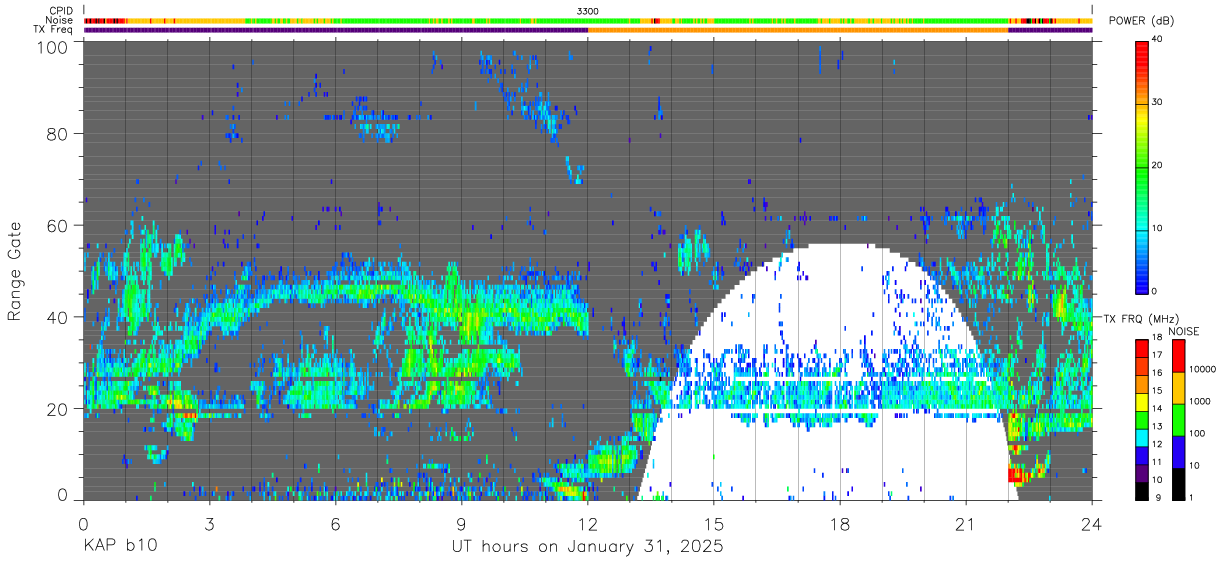Click the Noise status strip above the plot

click(x=588, y=20)
